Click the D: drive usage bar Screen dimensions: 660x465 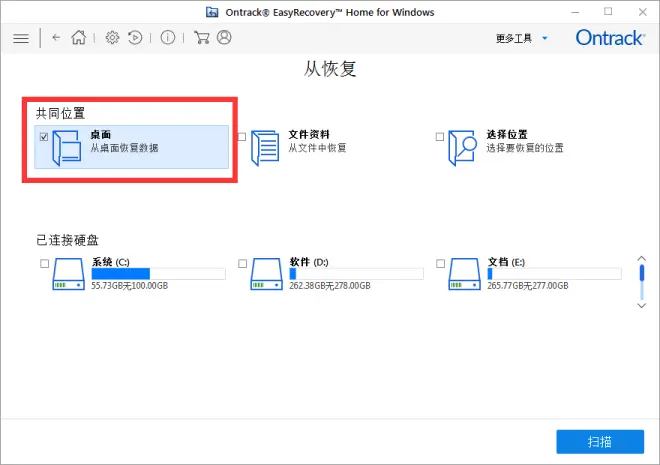[357, 274]
